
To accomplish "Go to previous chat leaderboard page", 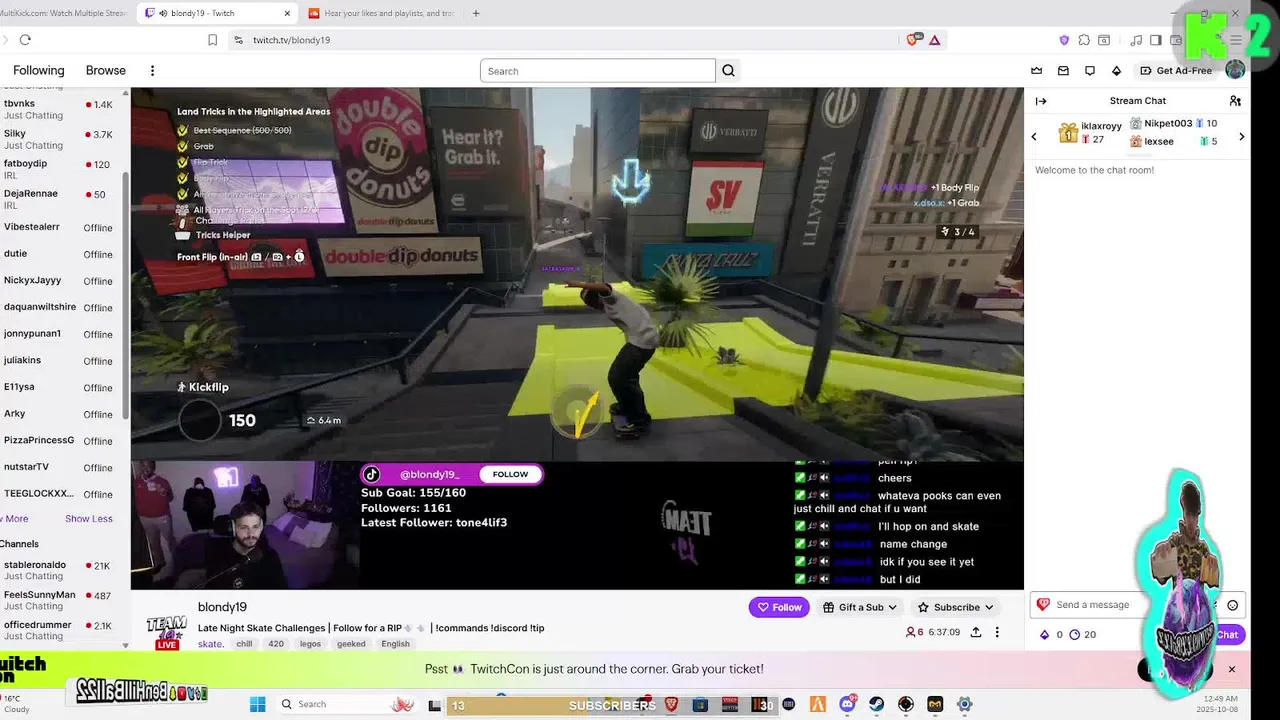I will 1034,136.
